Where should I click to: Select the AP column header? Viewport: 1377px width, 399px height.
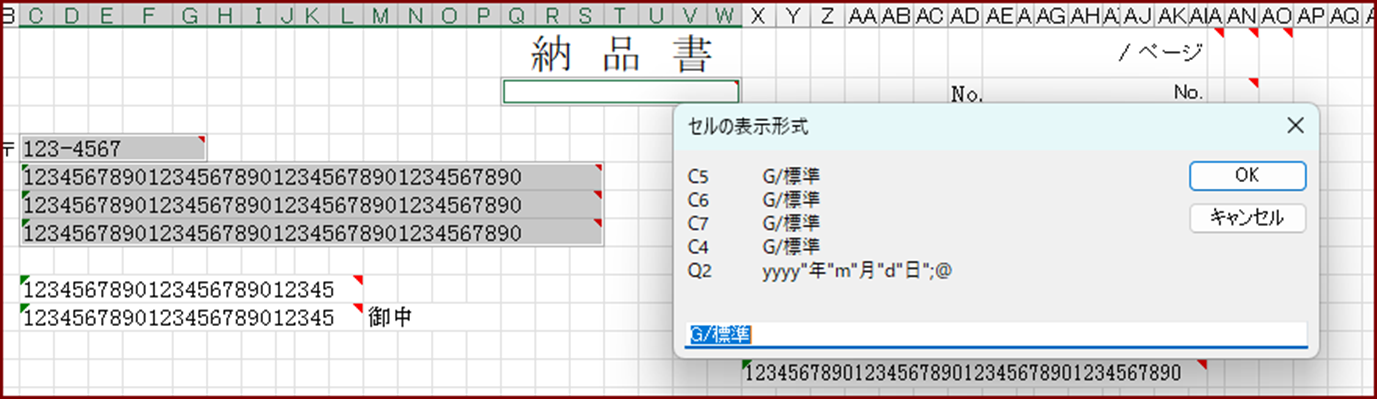click(1310, 15)
